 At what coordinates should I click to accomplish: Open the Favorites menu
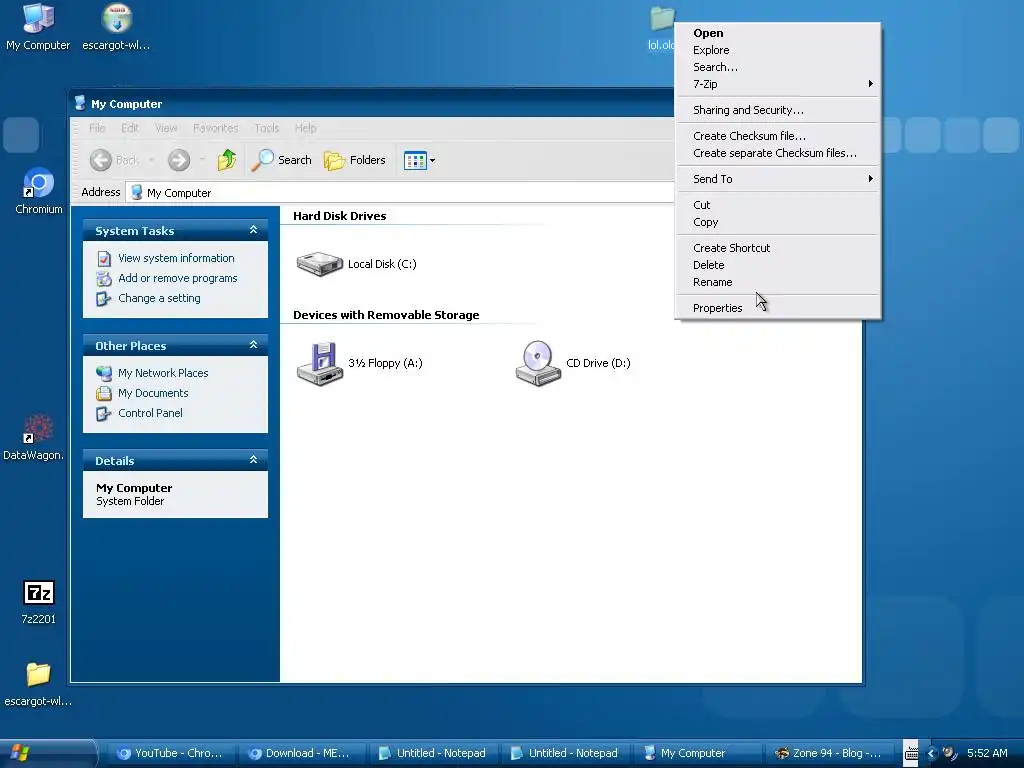(216, 128)
